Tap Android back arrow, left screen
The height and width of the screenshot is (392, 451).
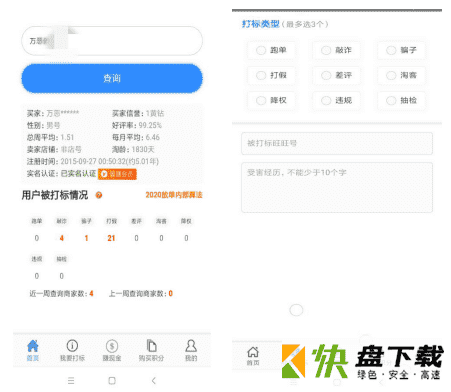coord(153,381)
